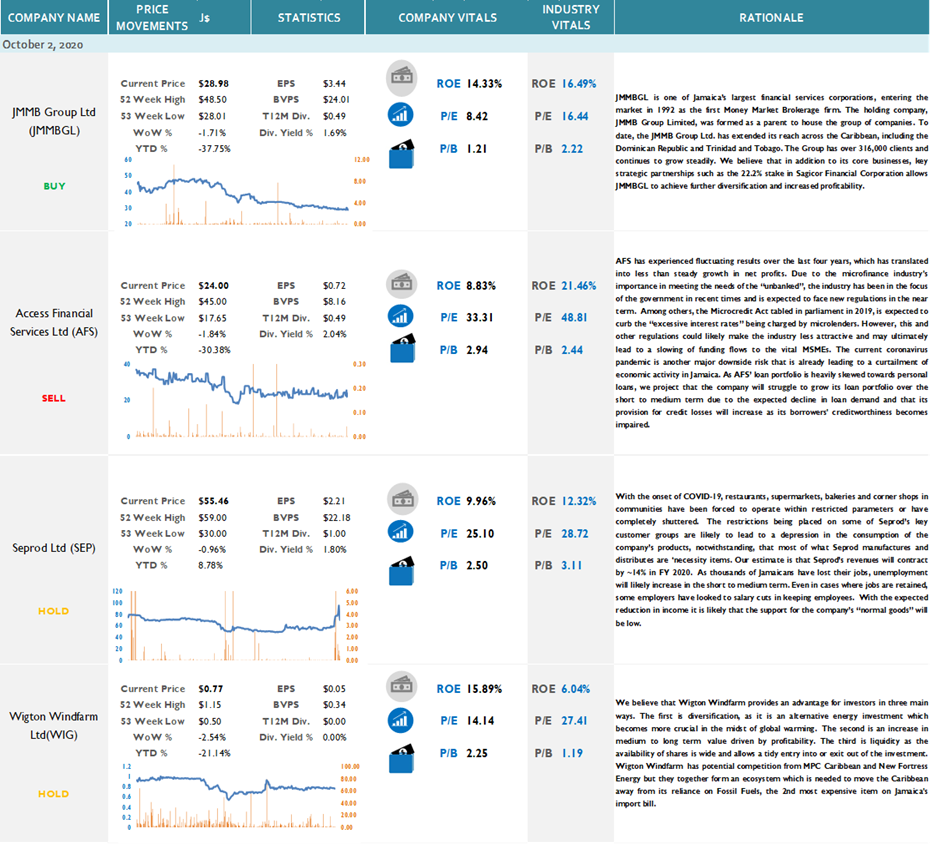This screenshot has height=844, width=930.
Task: Open the Seprod price and volume chart
Action: (236, 625)
